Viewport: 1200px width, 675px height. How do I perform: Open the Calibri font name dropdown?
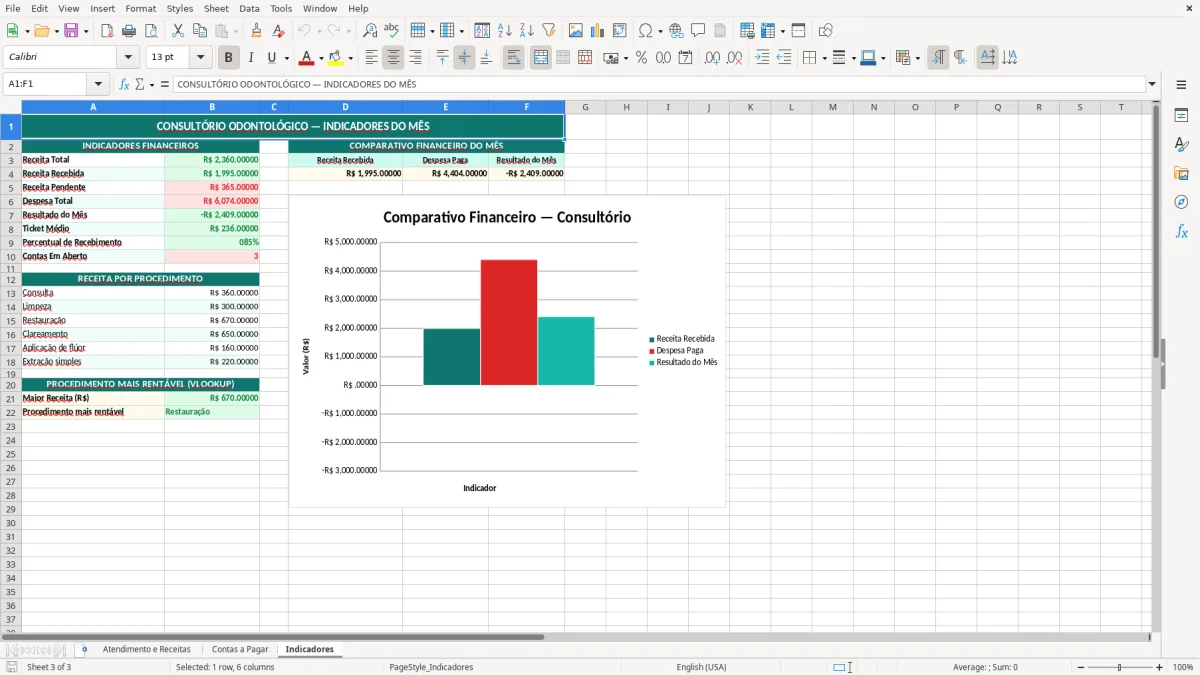click(x=128, y=58)
